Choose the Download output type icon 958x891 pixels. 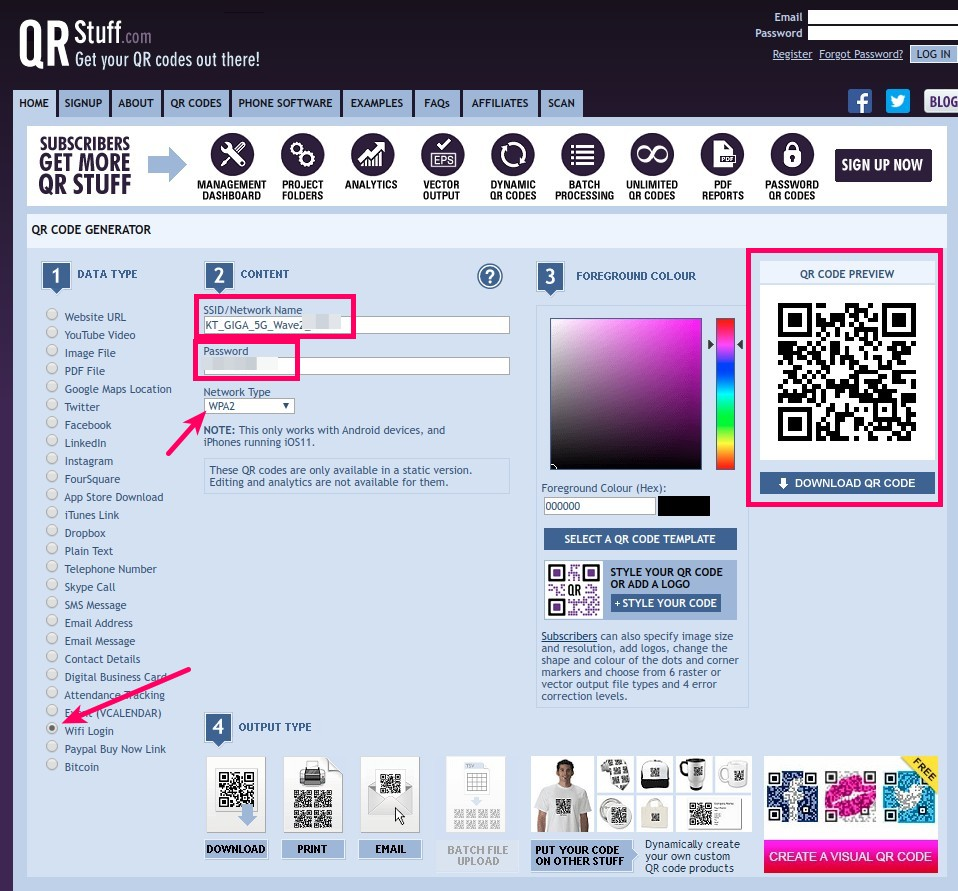pyautogui.click(x=236, y=794)
